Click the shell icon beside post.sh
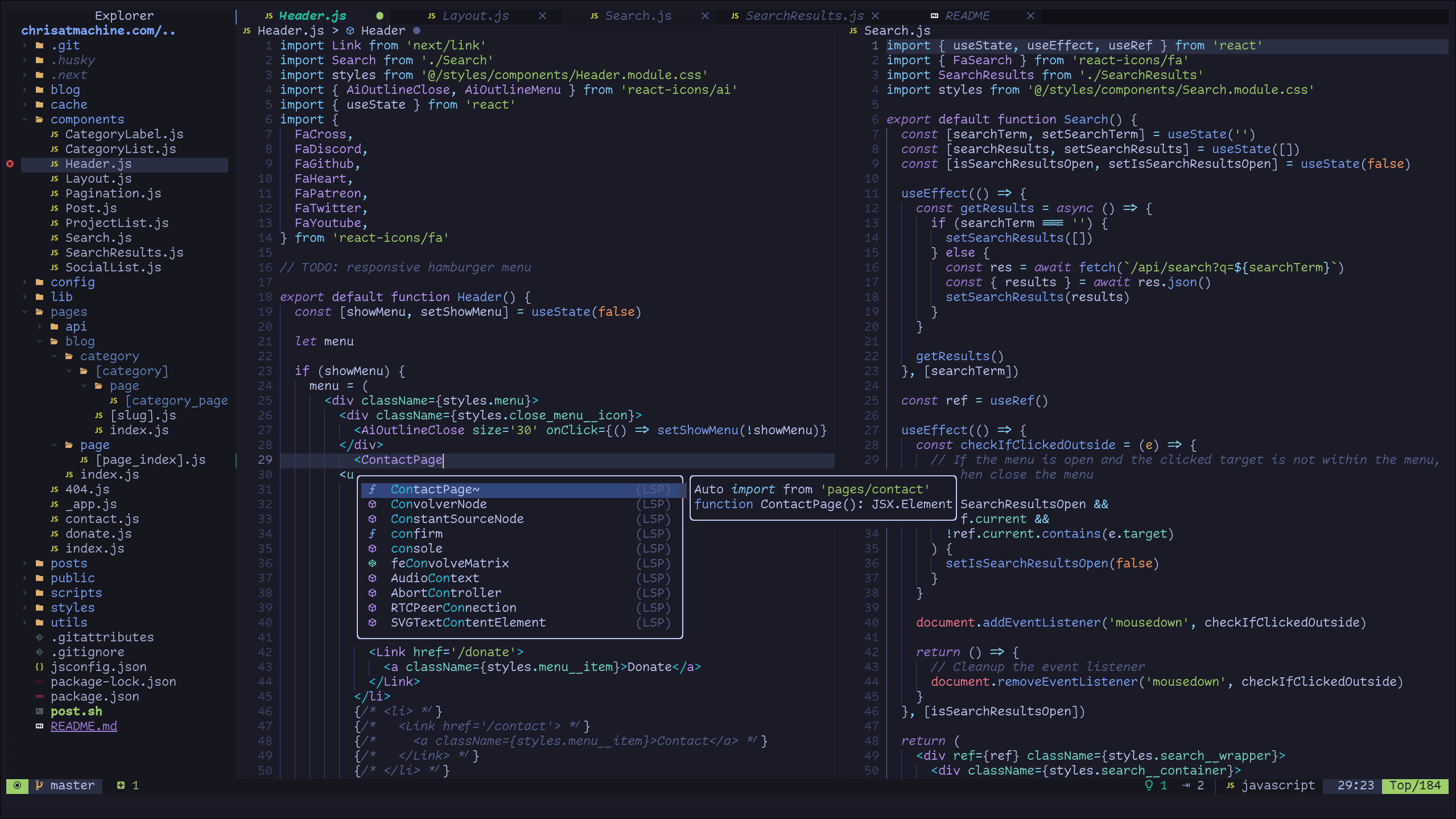This screenshot has width=1456, height=819. pyautogui.click(x=39, y=711)
